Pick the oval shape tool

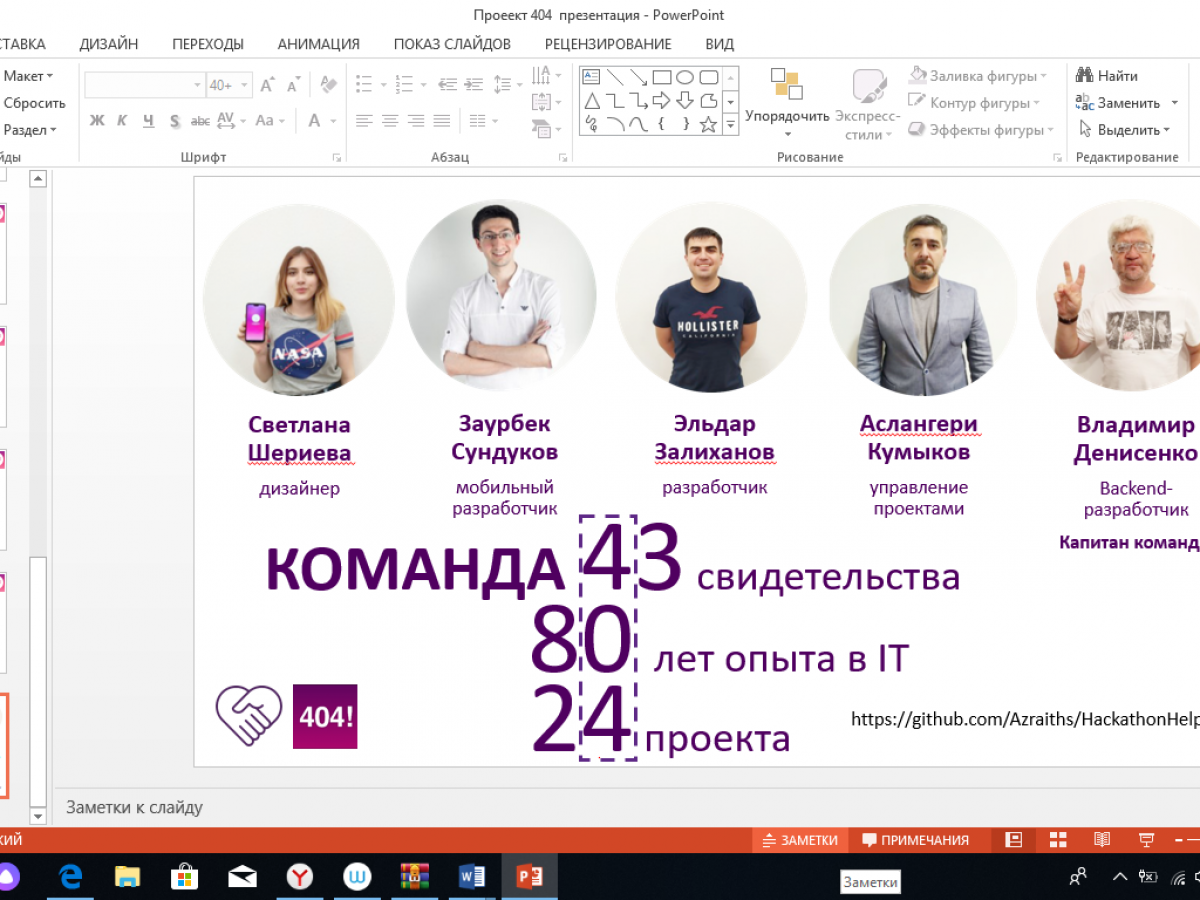point(685,77)
